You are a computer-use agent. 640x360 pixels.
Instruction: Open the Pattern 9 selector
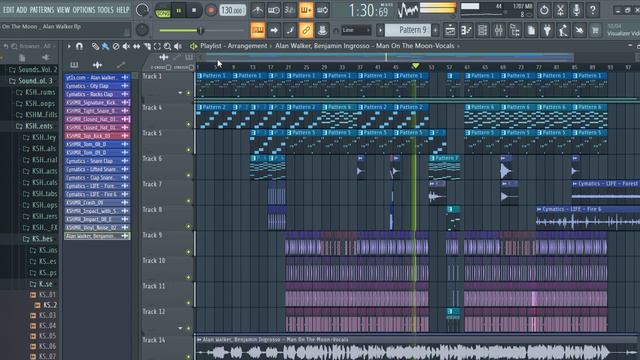coord(408,30)
